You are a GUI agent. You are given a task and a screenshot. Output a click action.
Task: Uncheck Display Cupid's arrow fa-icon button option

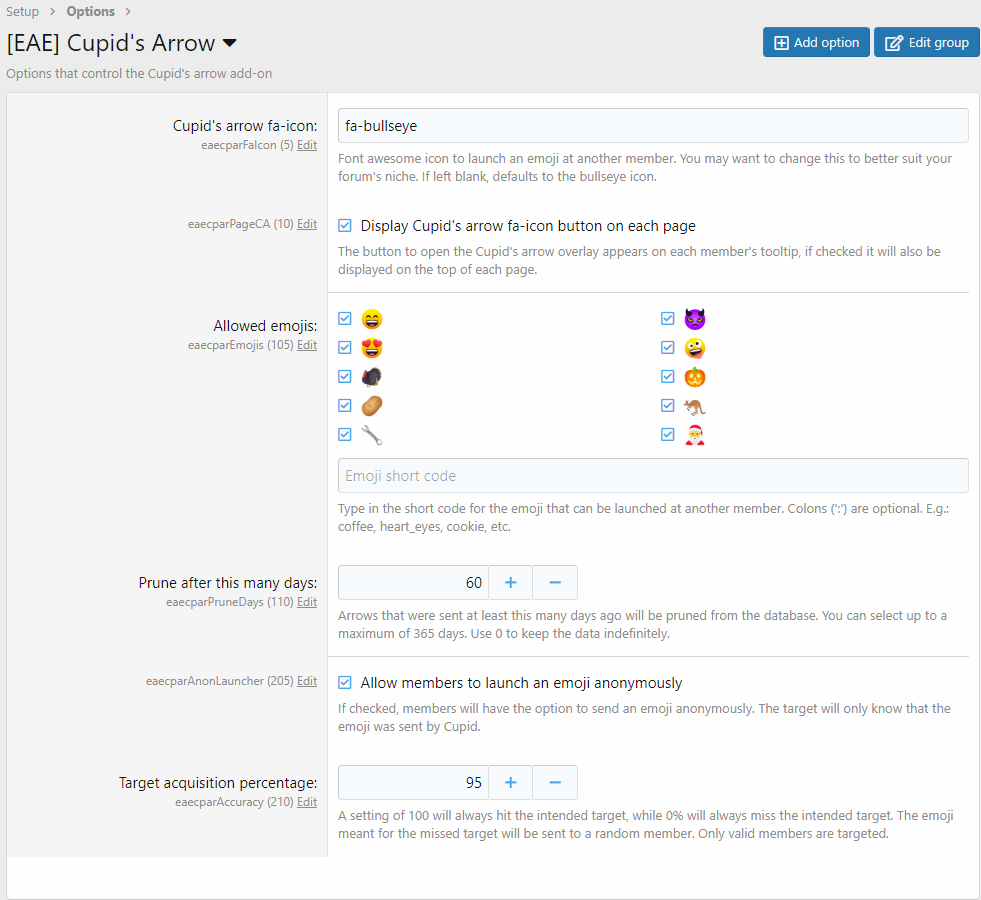345,226
